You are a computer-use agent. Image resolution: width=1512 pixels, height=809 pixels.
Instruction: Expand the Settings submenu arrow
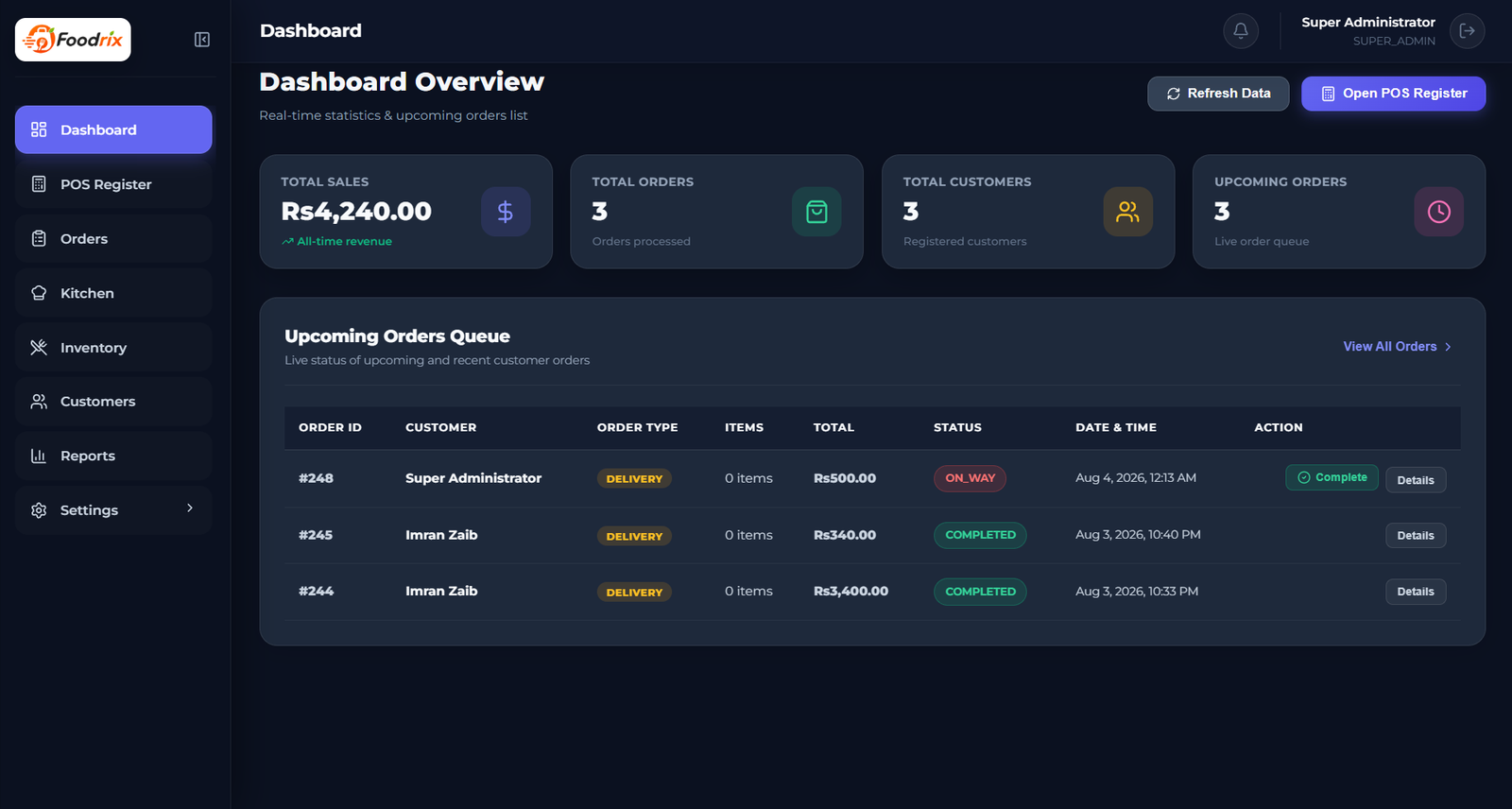tap(190, 508)
